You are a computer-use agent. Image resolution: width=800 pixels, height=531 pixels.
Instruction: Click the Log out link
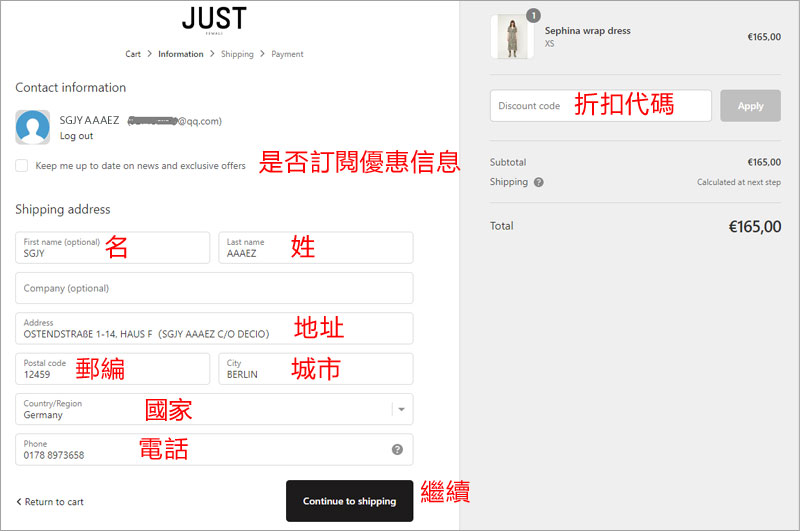click(x=77, y=136)
